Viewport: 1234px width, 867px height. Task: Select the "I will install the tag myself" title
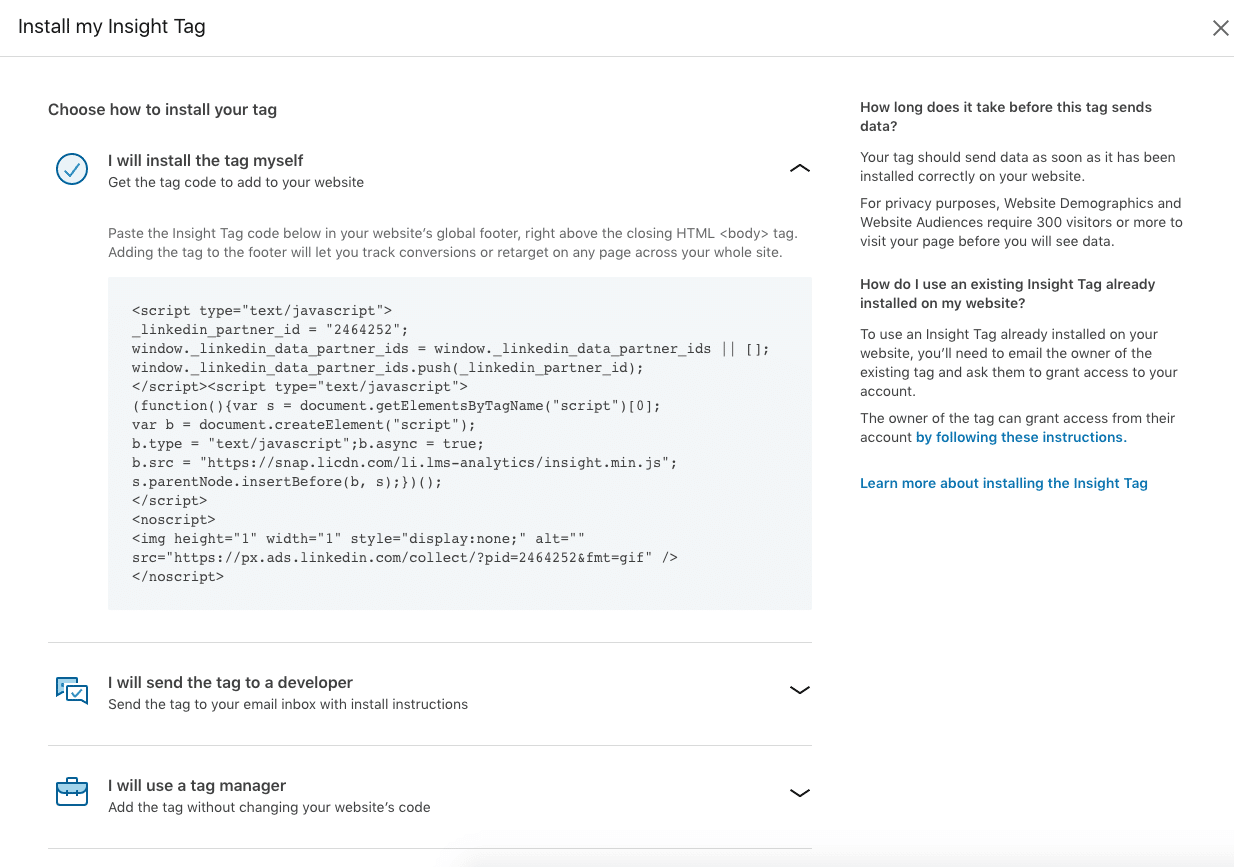click(205, 160)
